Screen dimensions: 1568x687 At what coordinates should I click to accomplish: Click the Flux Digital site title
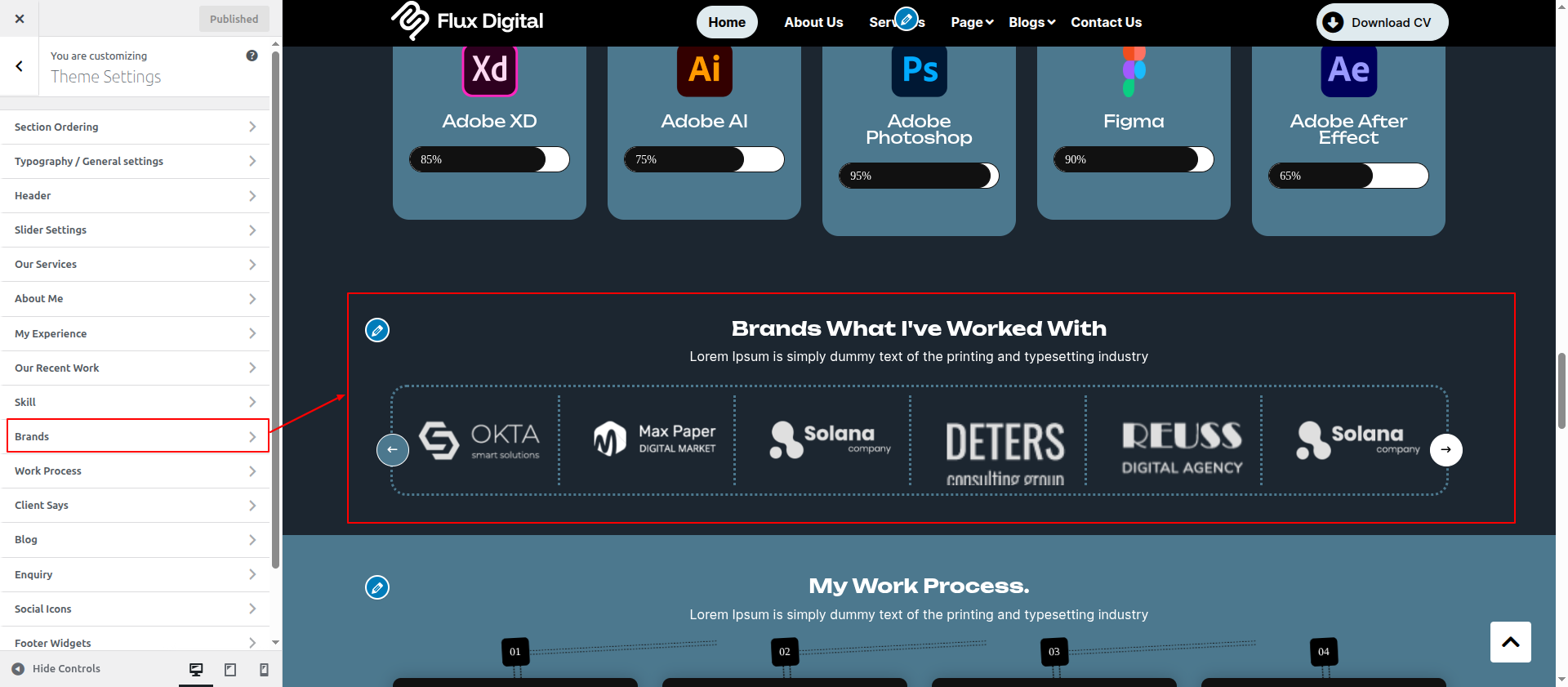[x=490, y=21]
